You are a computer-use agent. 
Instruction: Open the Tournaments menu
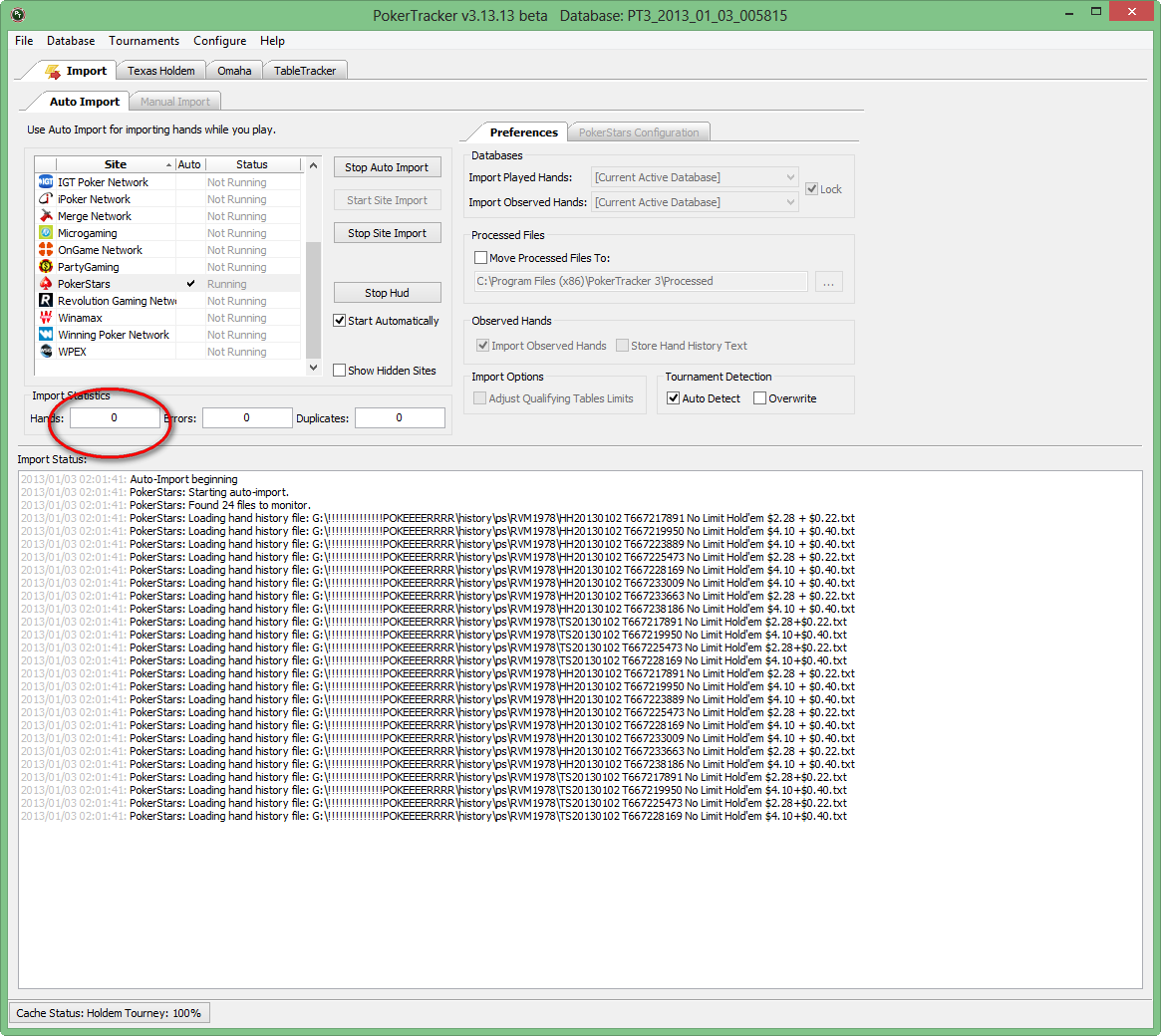pyautogui.click(x=144, y=41)
